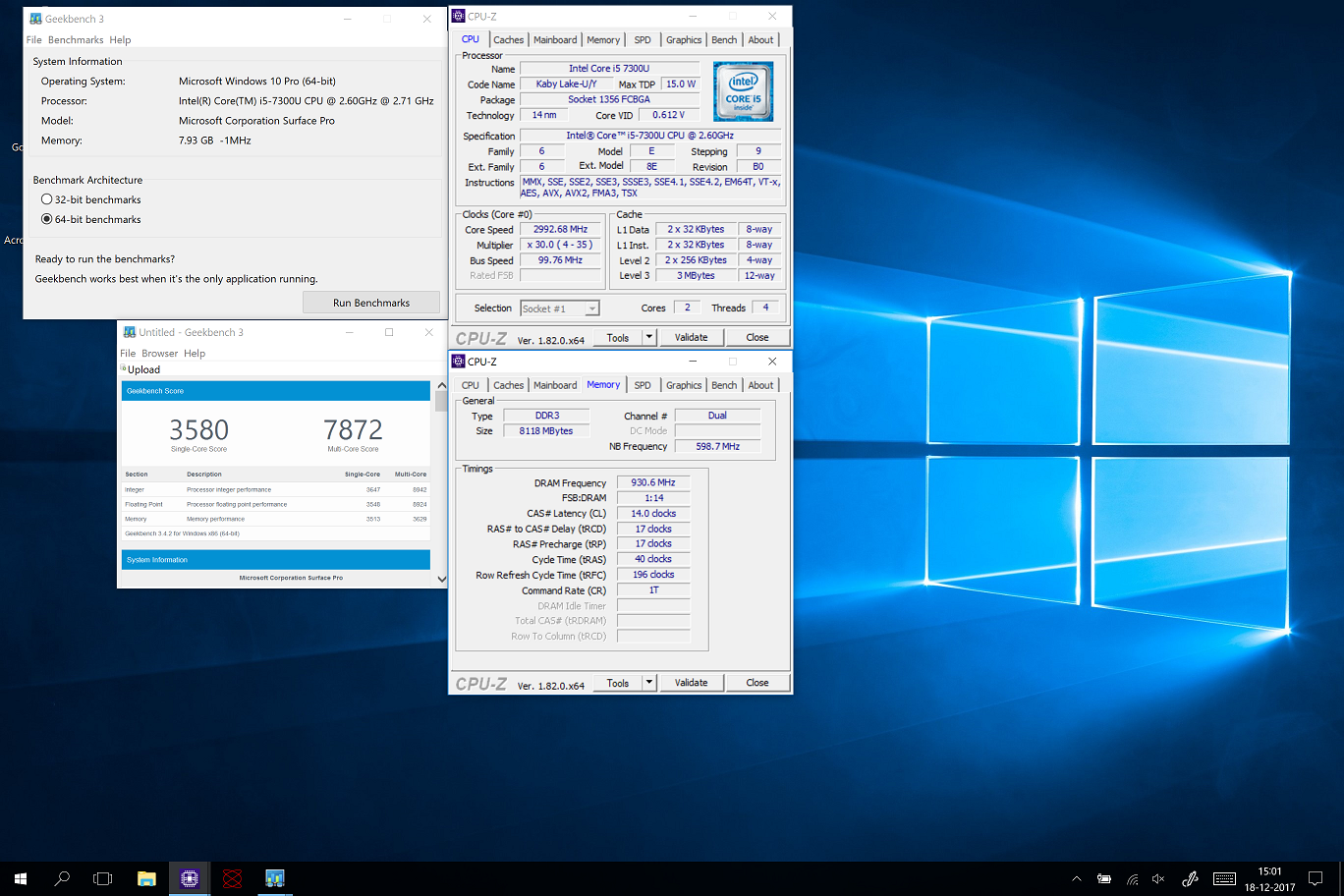Click Geekbench taskbar icon
The height and width of the screenshot is (896, 1344).
point(275,878)
